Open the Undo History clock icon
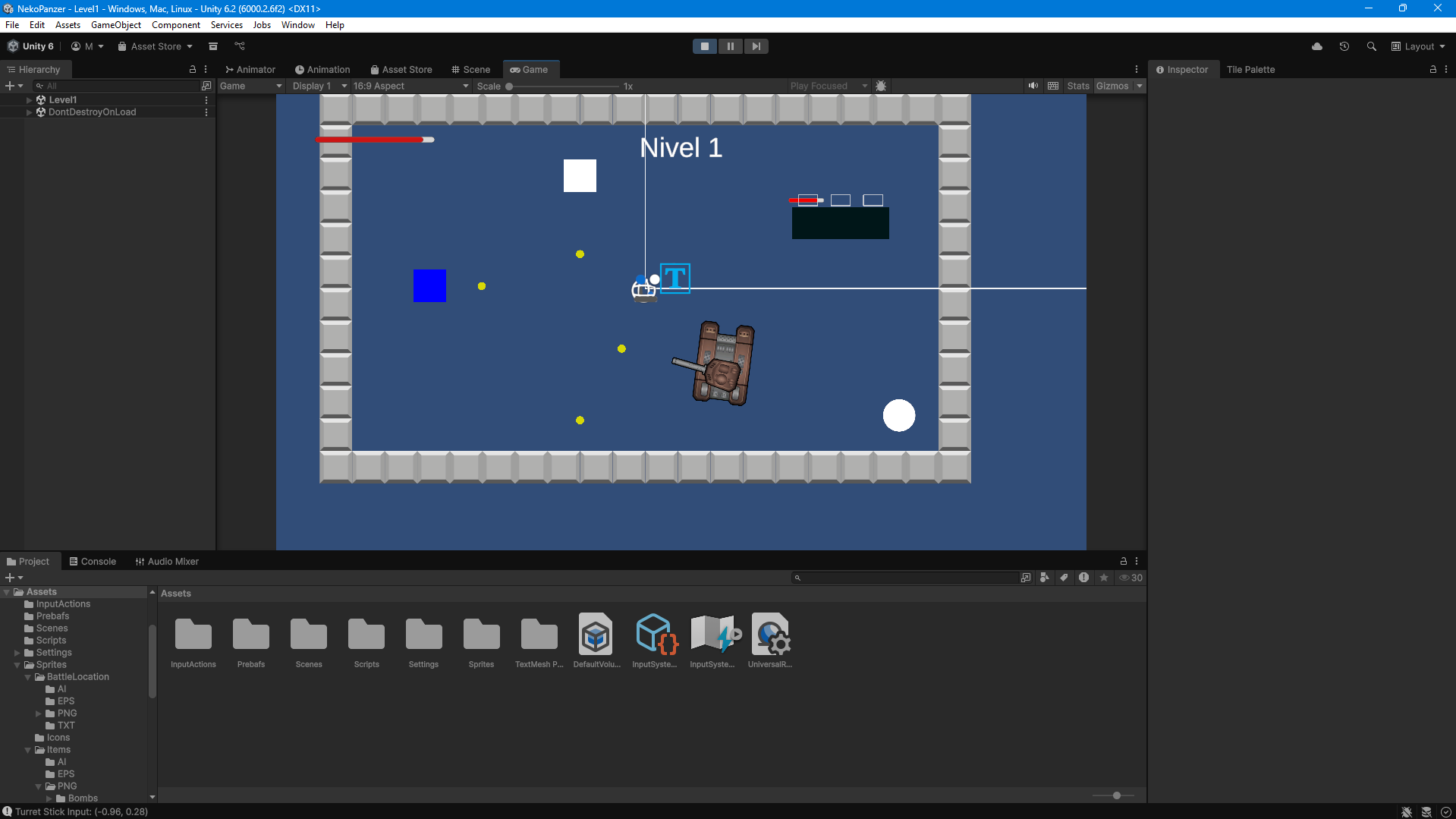This screenshot has width=1456, height=819. (1344, 46)
